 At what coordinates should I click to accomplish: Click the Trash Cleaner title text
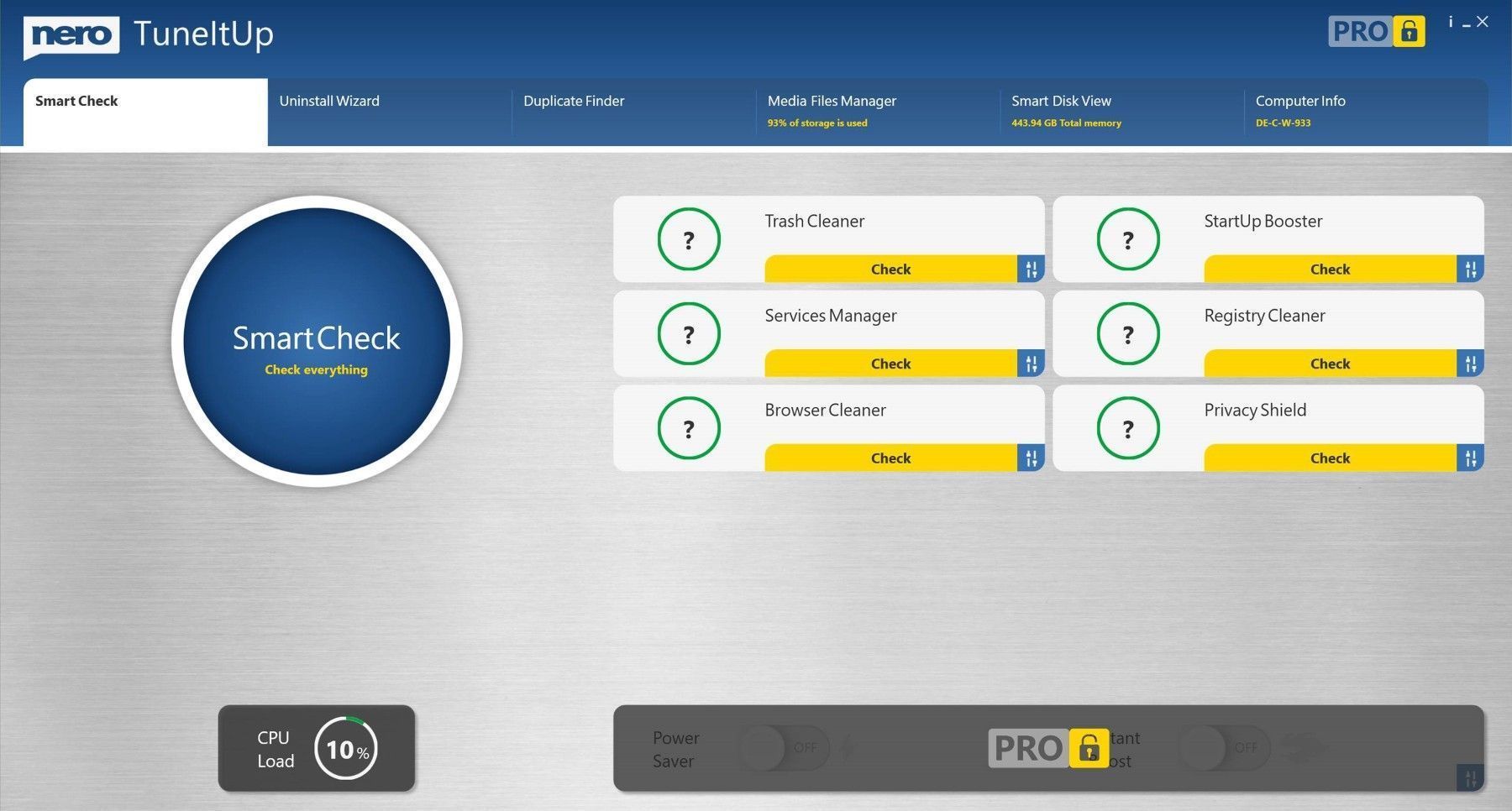point(814,221)
